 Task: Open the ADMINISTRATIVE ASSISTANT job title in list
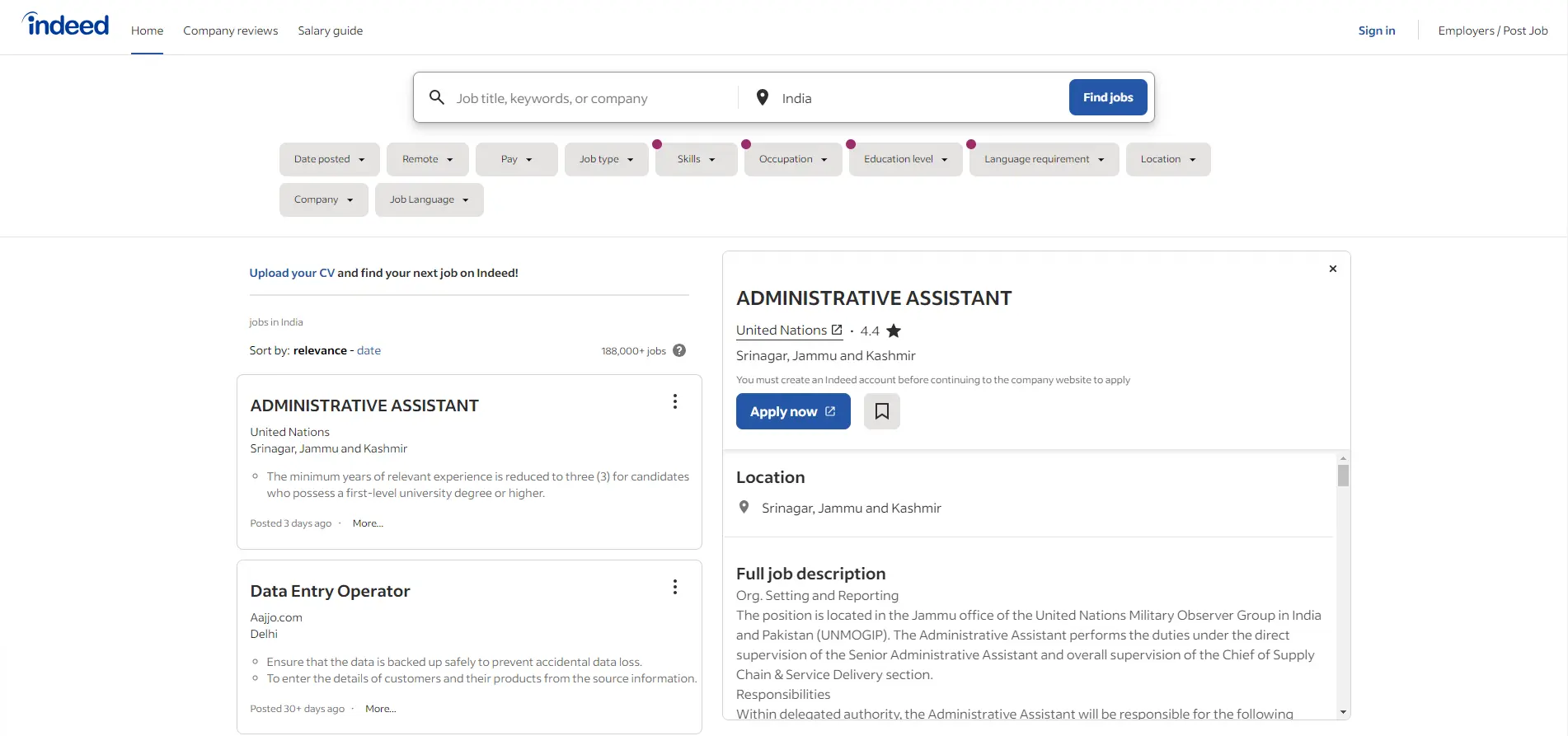coord(364,406)
